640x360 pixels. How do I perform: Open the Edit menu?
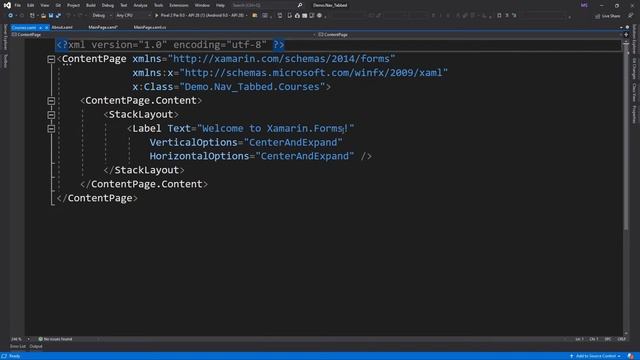[31, 5]
